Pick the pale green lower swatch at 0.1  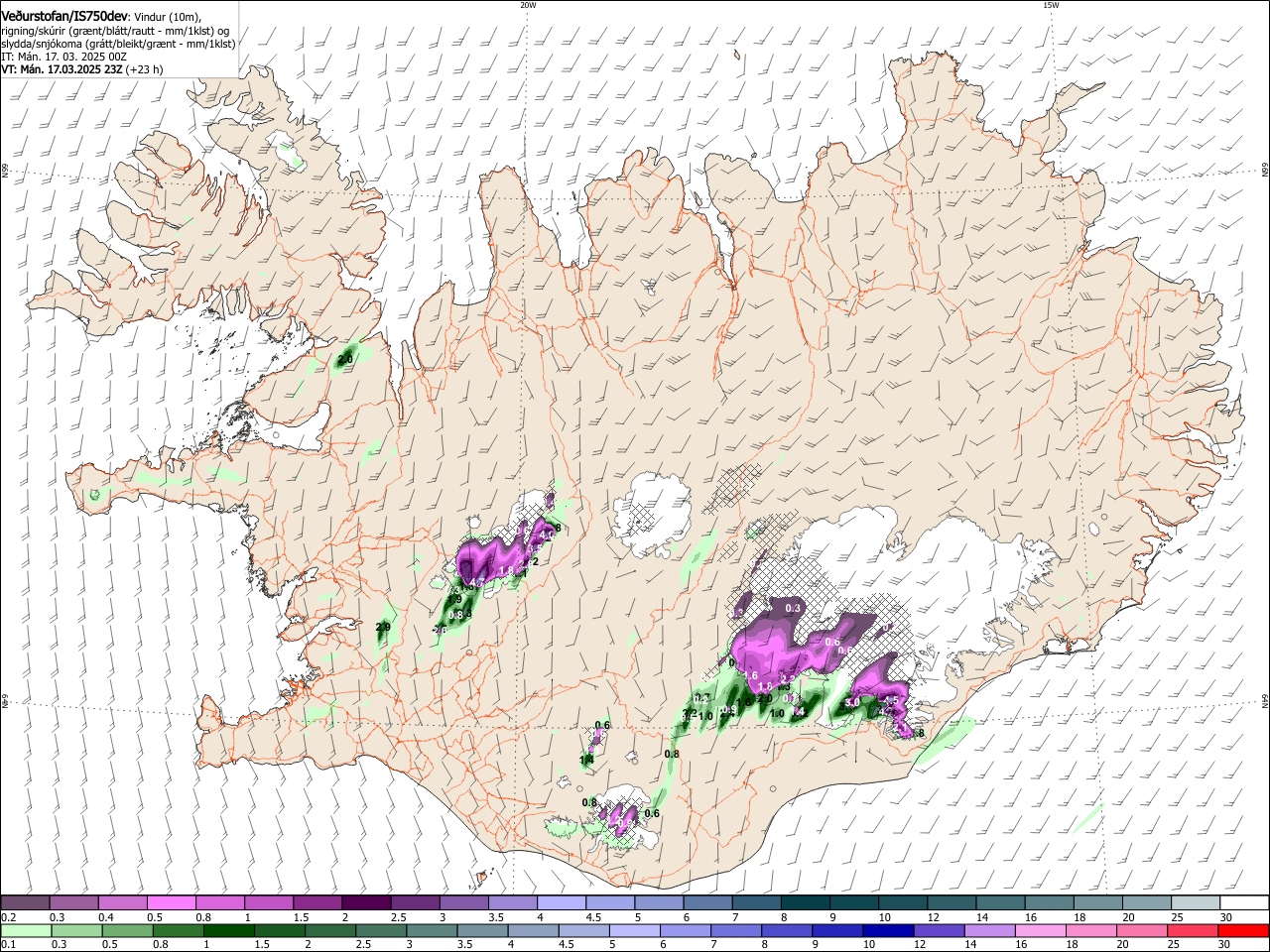point(26,930)
